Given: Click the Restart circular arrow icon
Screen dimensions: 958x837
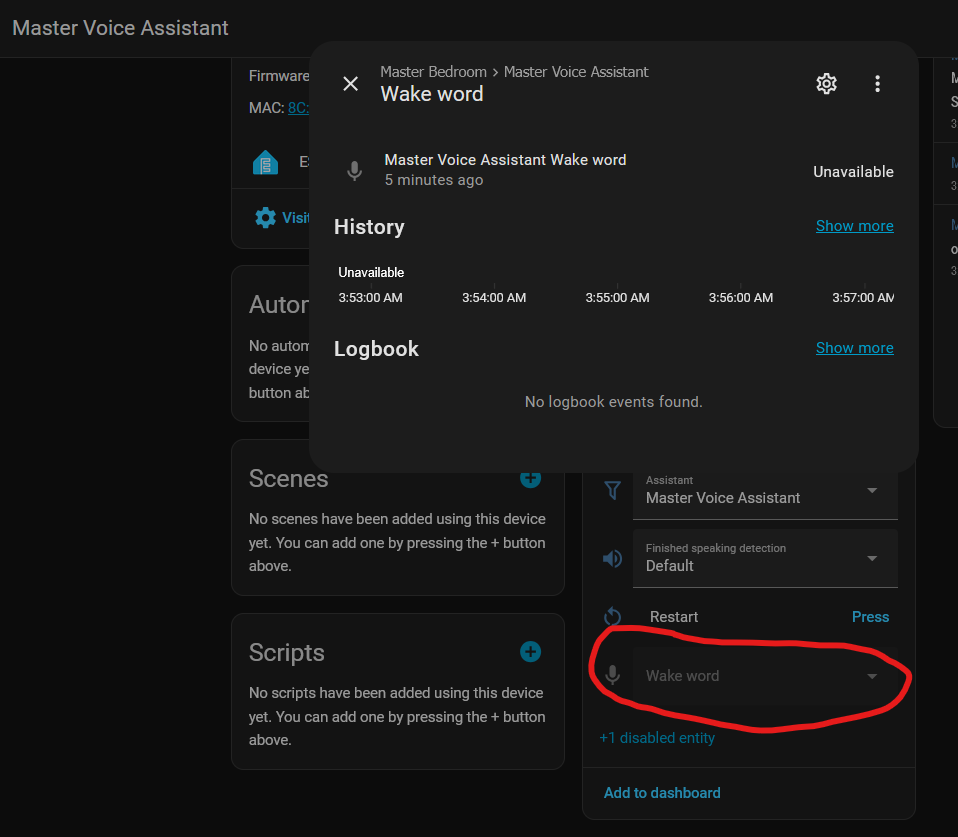Looking at the screenshot, I should click(x=613, y=618).
